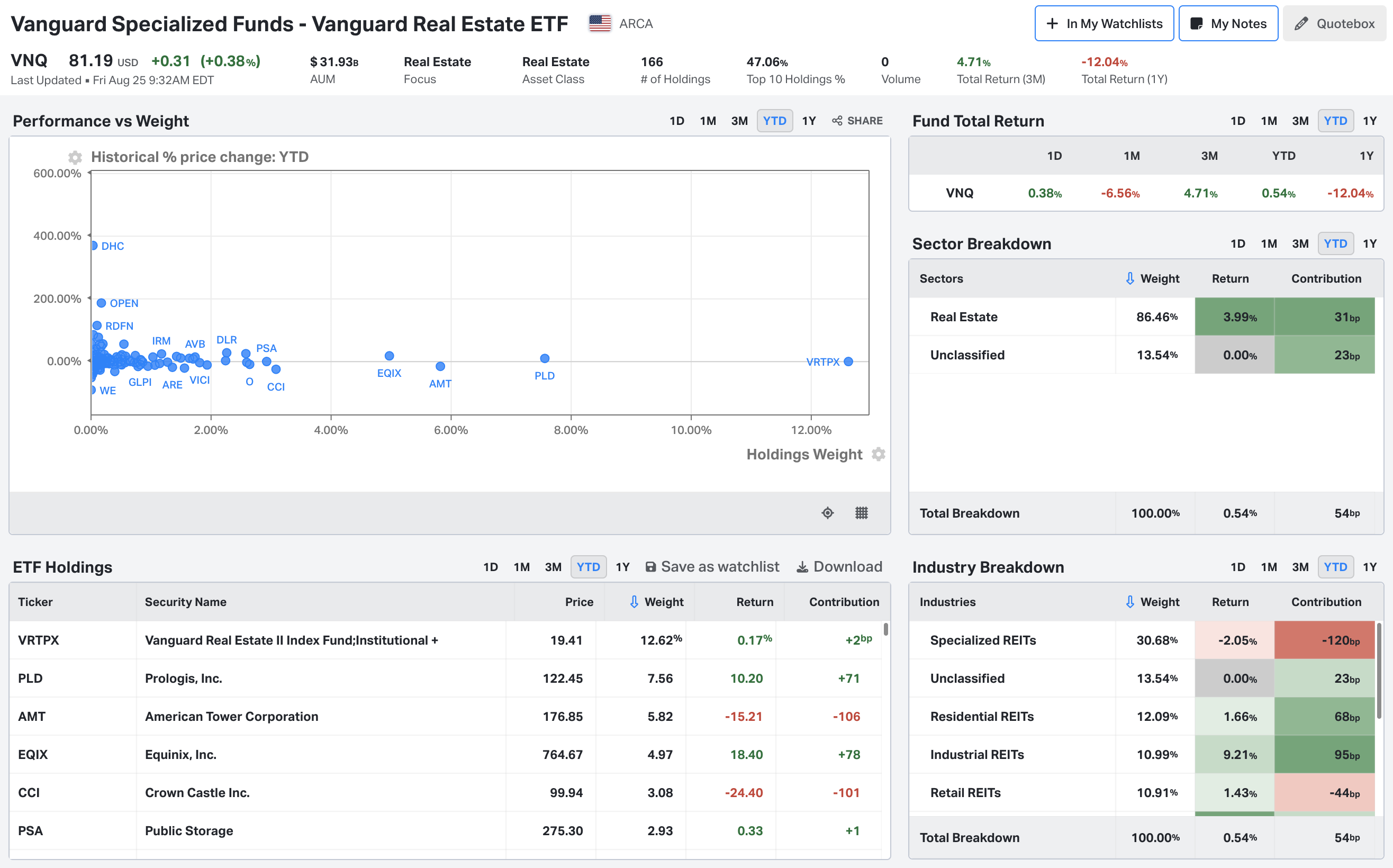Set Industry Breakdown period to 1D
Screen dimensions: 1393x868
pos(1237,567)
